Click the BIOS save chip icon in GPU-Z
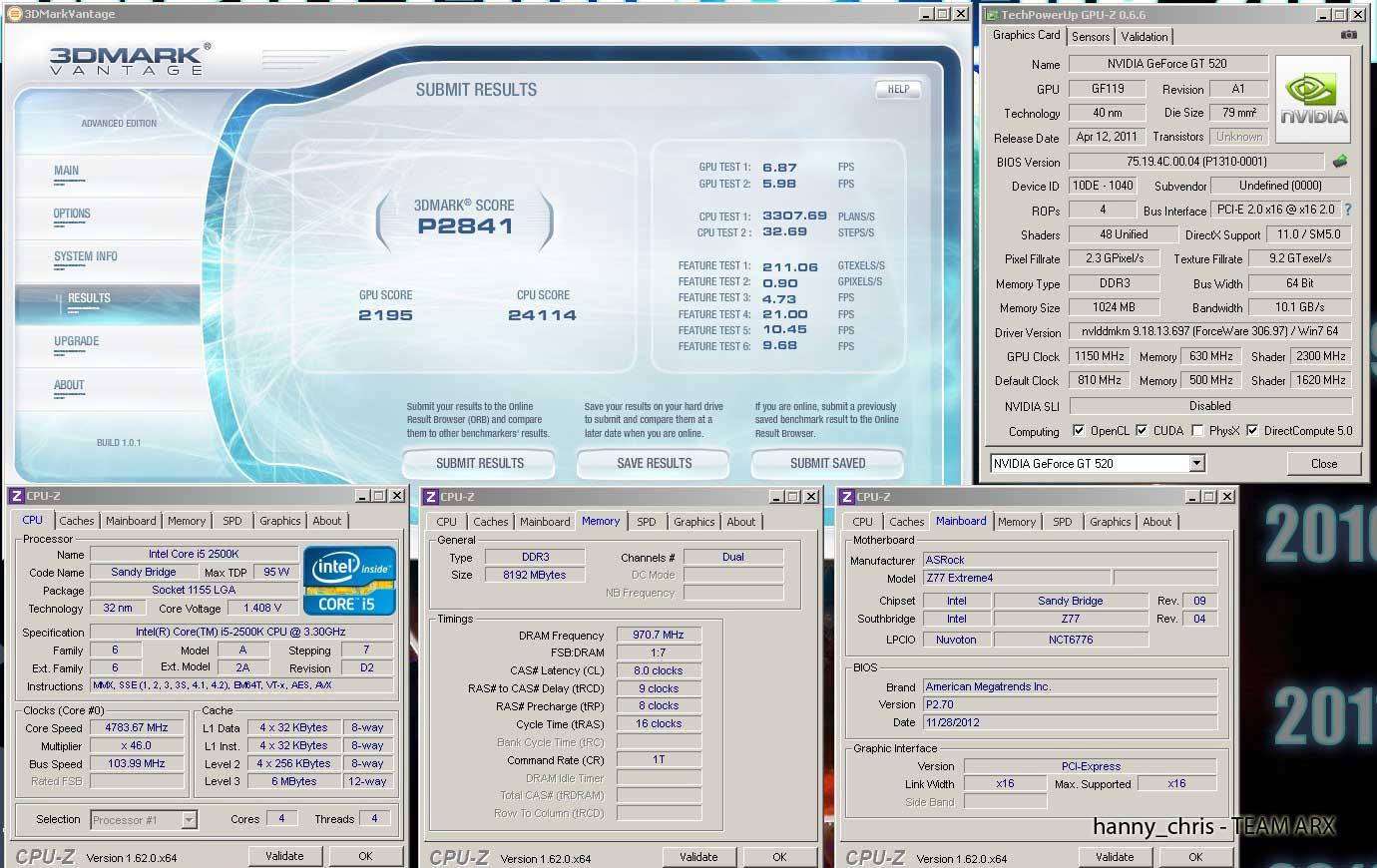Image resolution: width=1377 pixels, height=868 pixels. pos(1340,161)
